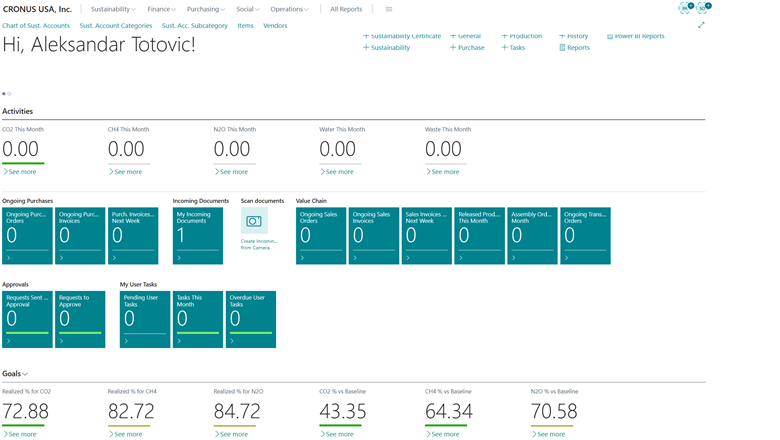Select the first headline page dot
This screenshot has height=440, width=780.
pos(4,94)
